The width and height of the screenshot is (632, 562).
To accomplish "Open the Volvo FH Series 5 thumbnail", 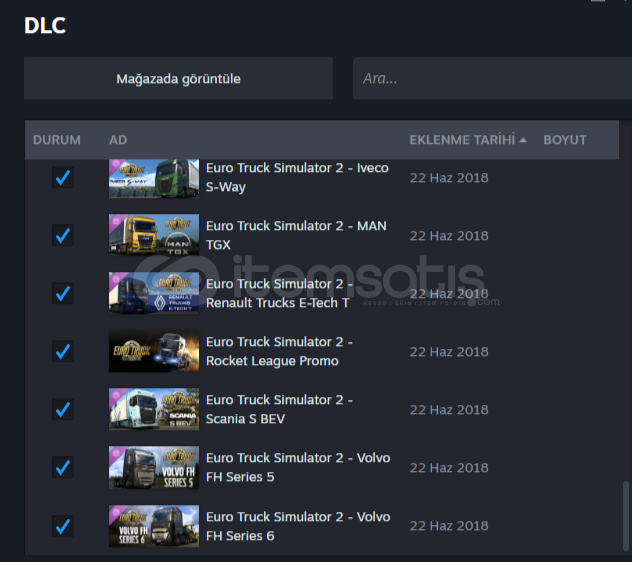I will tap(154, 467).
